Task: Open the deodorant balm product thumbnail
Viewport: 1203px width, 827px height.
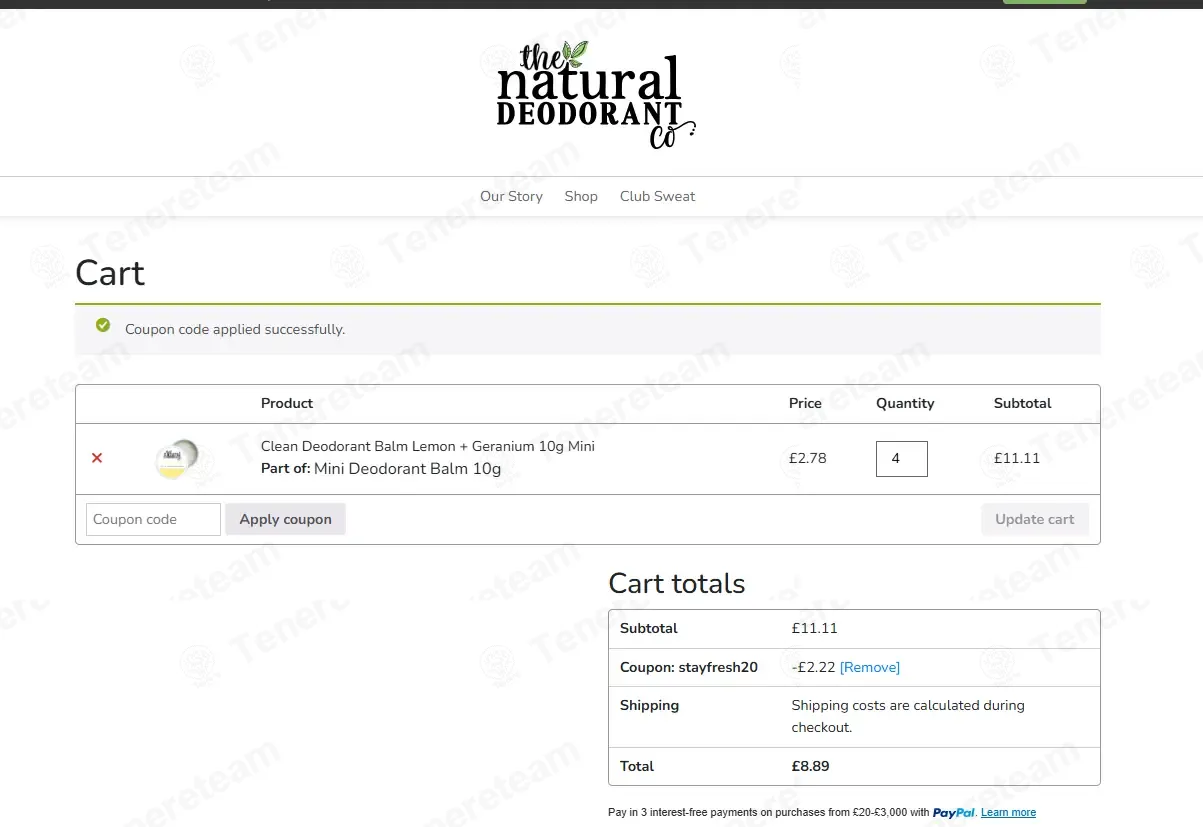Action: 177,458
